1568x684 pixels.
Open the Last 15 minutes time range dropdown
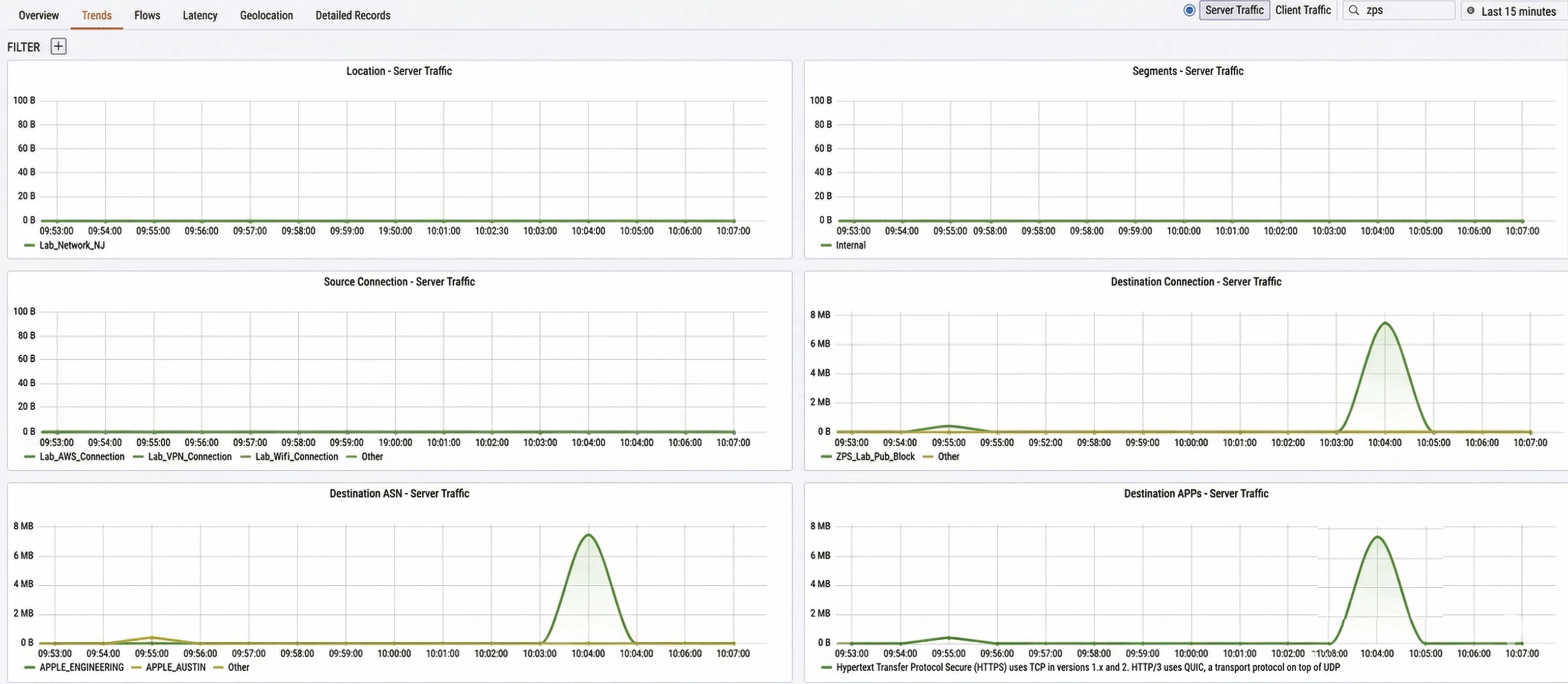[1518, 12]
